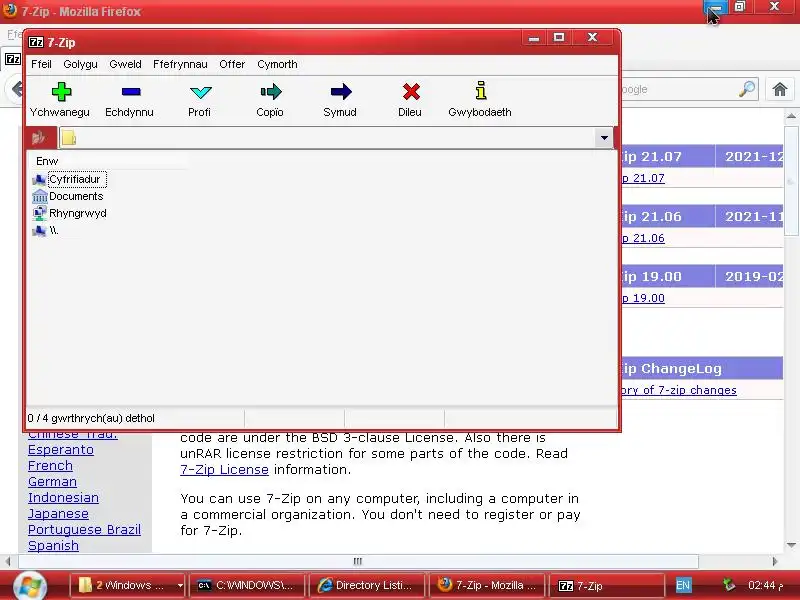Click the French language link
The width and height of the screenshot is (800, 600).
[50, 466]
